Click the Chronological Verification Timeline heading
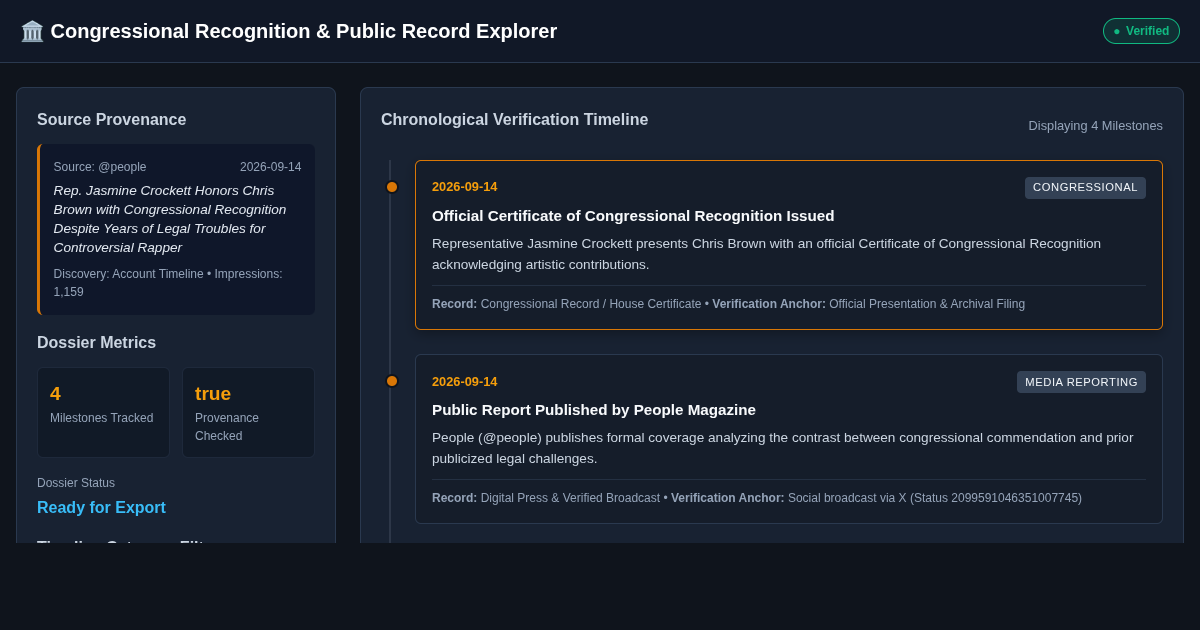The width and height of the screenshot is (1200, 630). (514, 120)
